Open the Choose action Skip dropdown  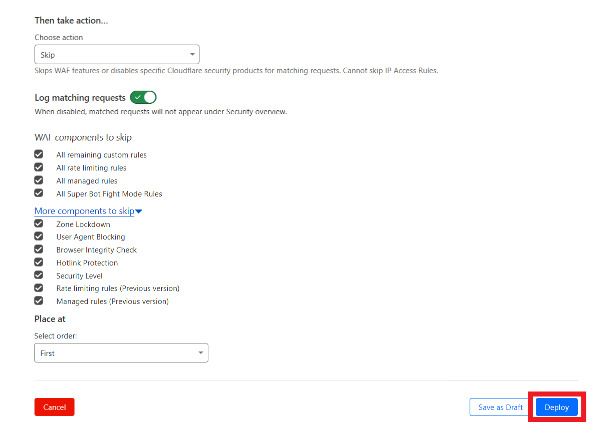point(117,54)
